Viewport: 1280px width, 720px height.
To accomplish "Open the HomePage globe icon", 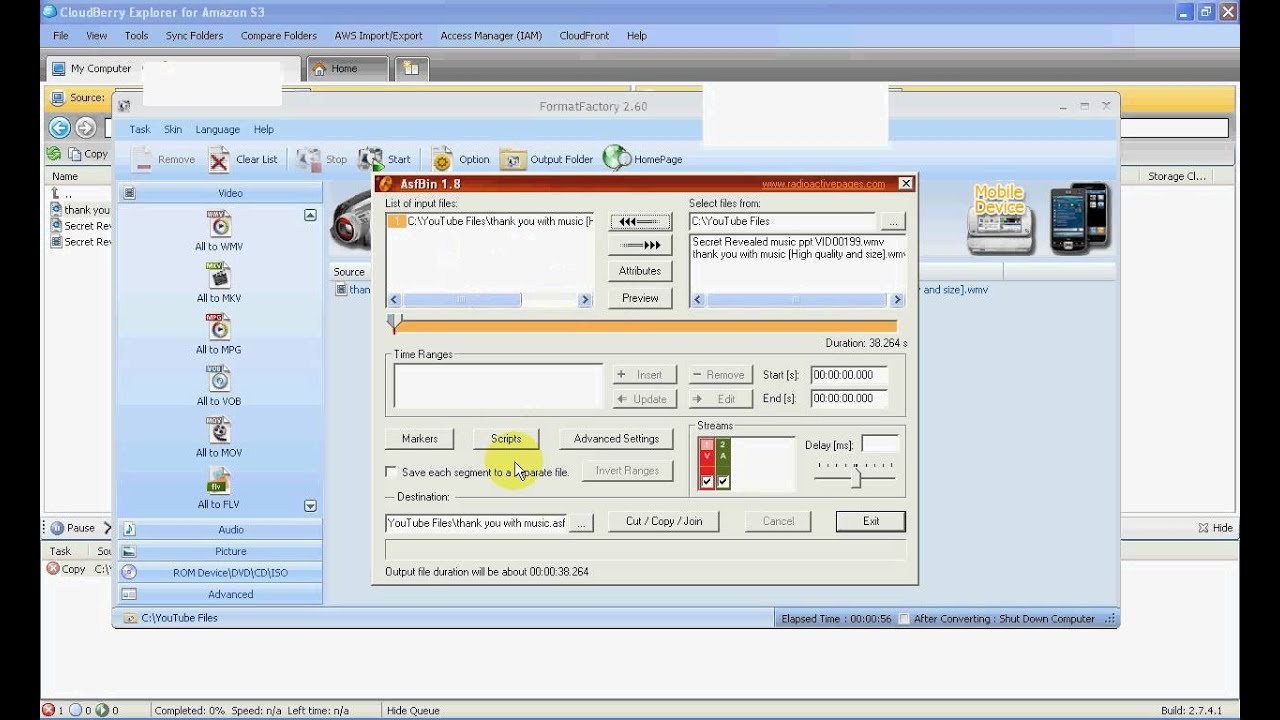I will point(617,158).
